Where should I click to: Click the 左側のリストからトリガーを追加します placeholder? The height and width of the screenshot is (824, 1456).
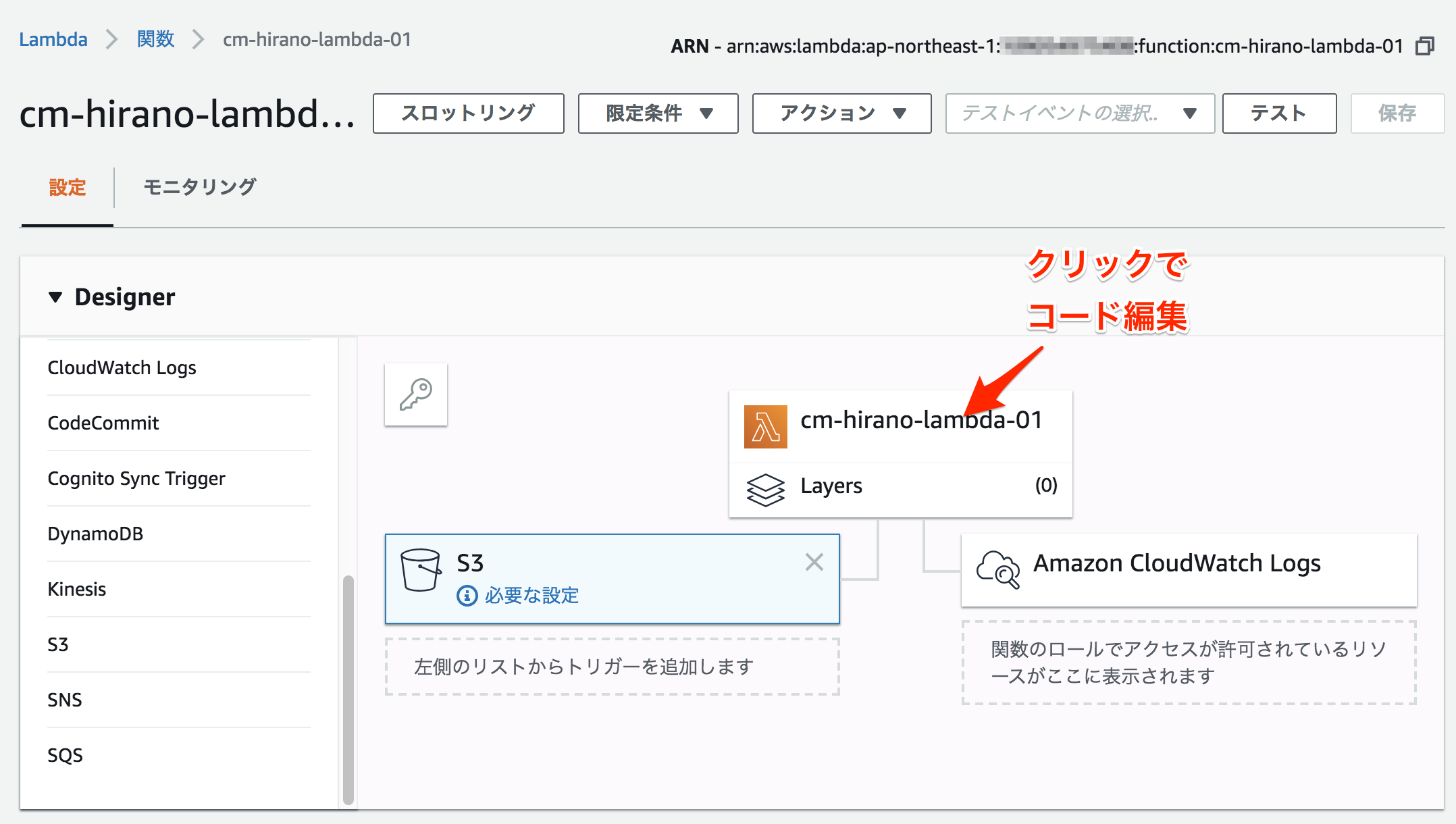click(612, 667)
